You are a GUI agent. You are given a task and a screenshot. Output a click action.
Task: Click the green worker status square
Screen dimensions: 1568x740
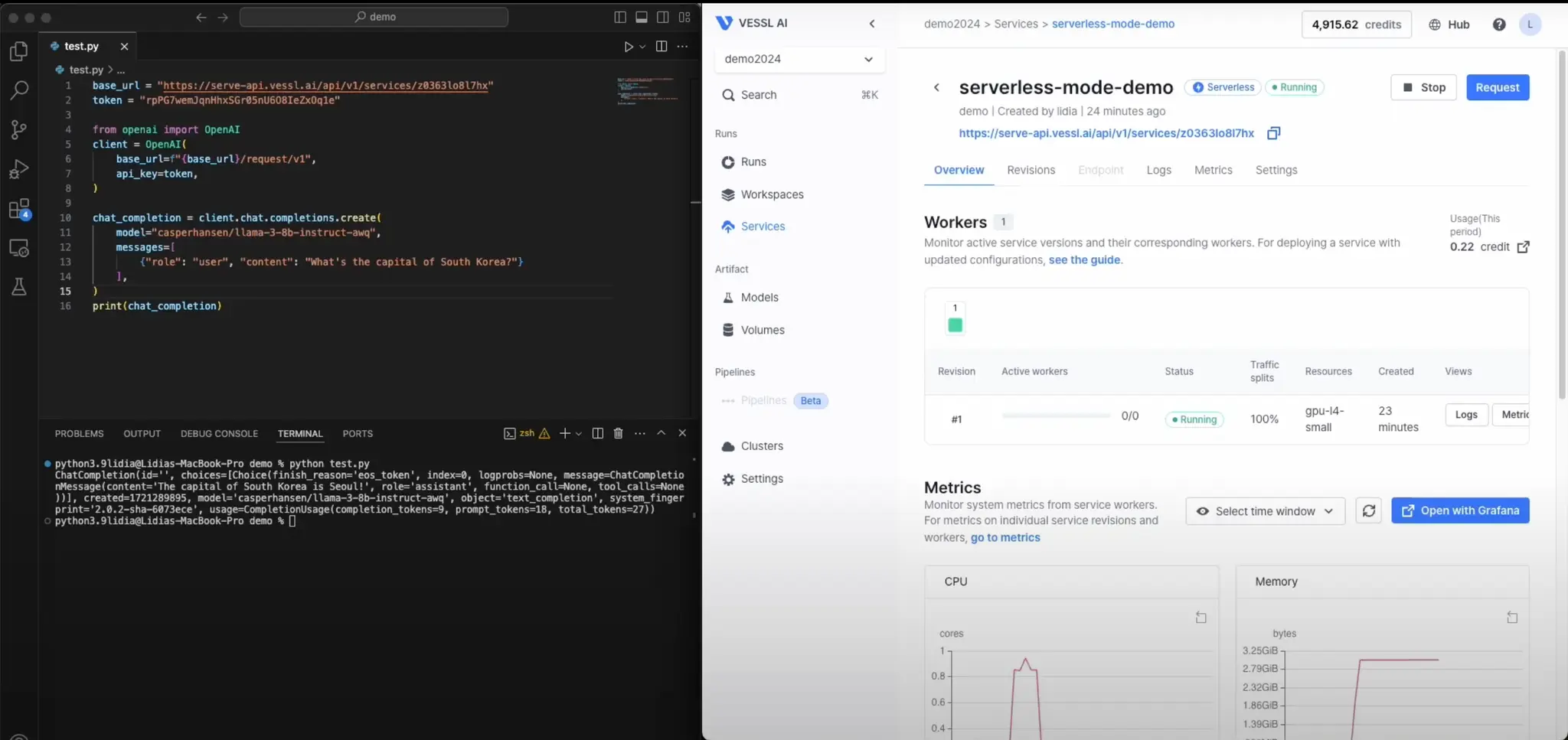pyautogui.click(x=955, y=325)
